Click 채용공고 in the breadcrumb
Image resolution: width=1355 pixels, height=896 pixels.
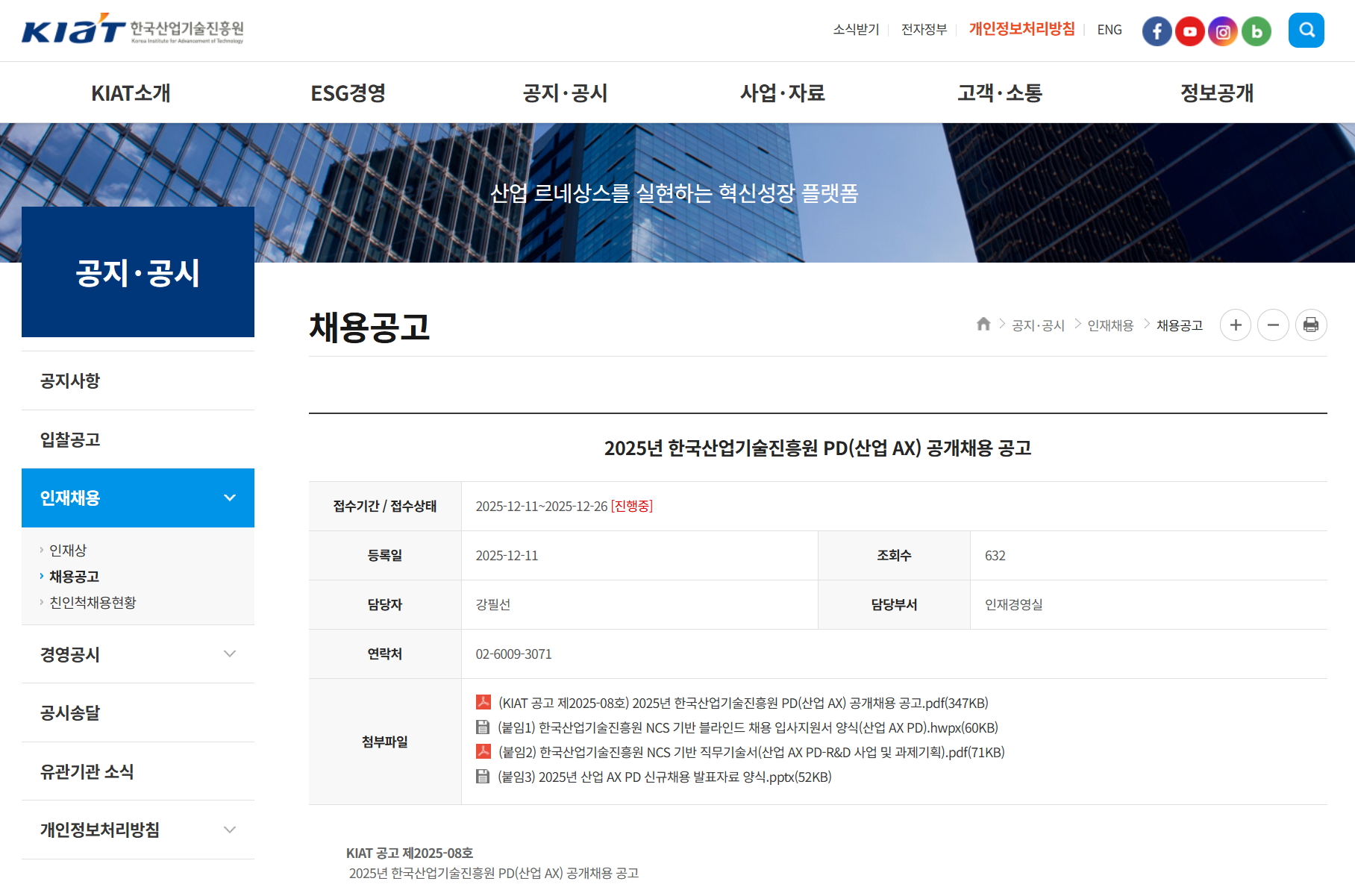pos(1180,325)
